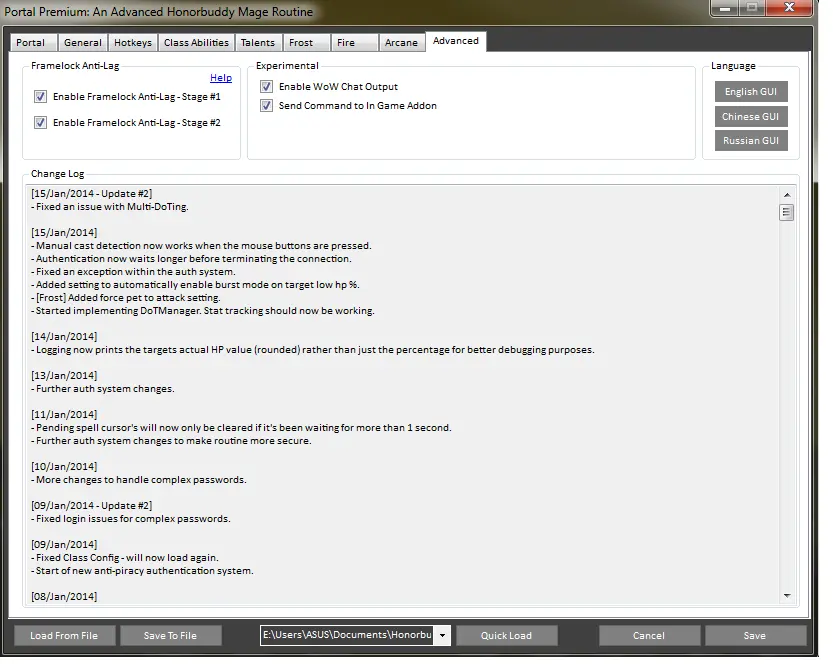Expand the settings file path dropdown
The image size is (833, 664).
tap(442, 635)
